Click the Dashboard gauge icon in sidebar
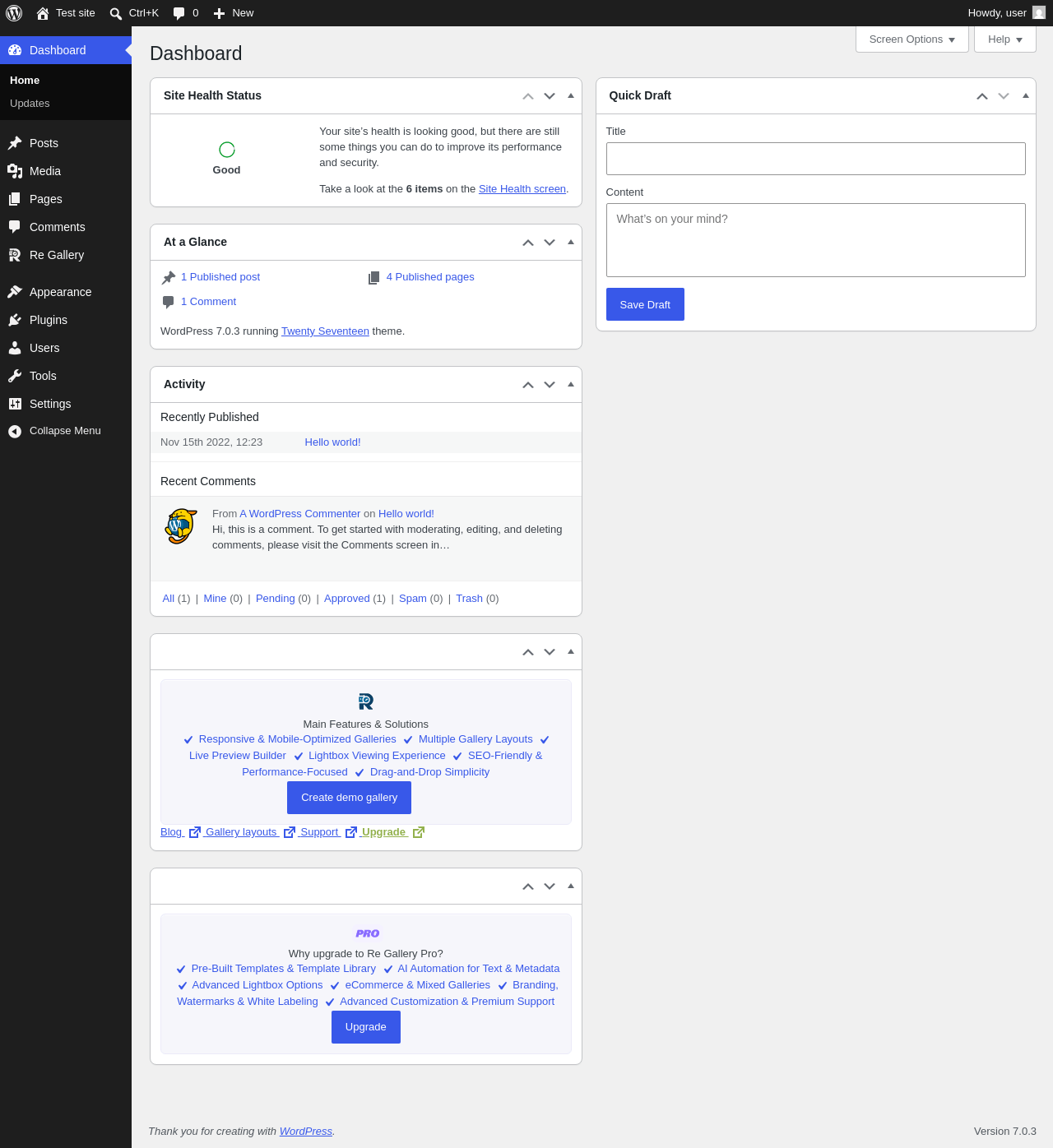Viewport: 1053px width, 1148px height. click(15, 50)
